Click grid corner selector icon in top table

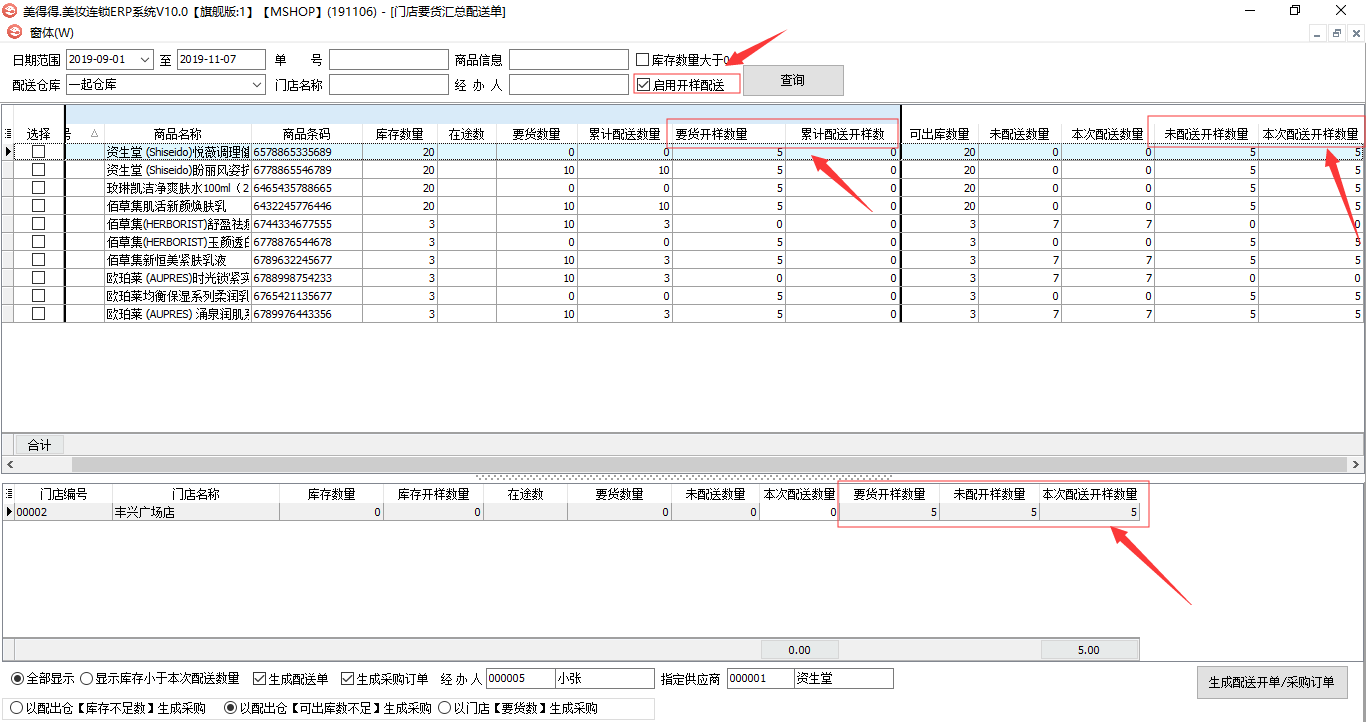click(8, 134)
